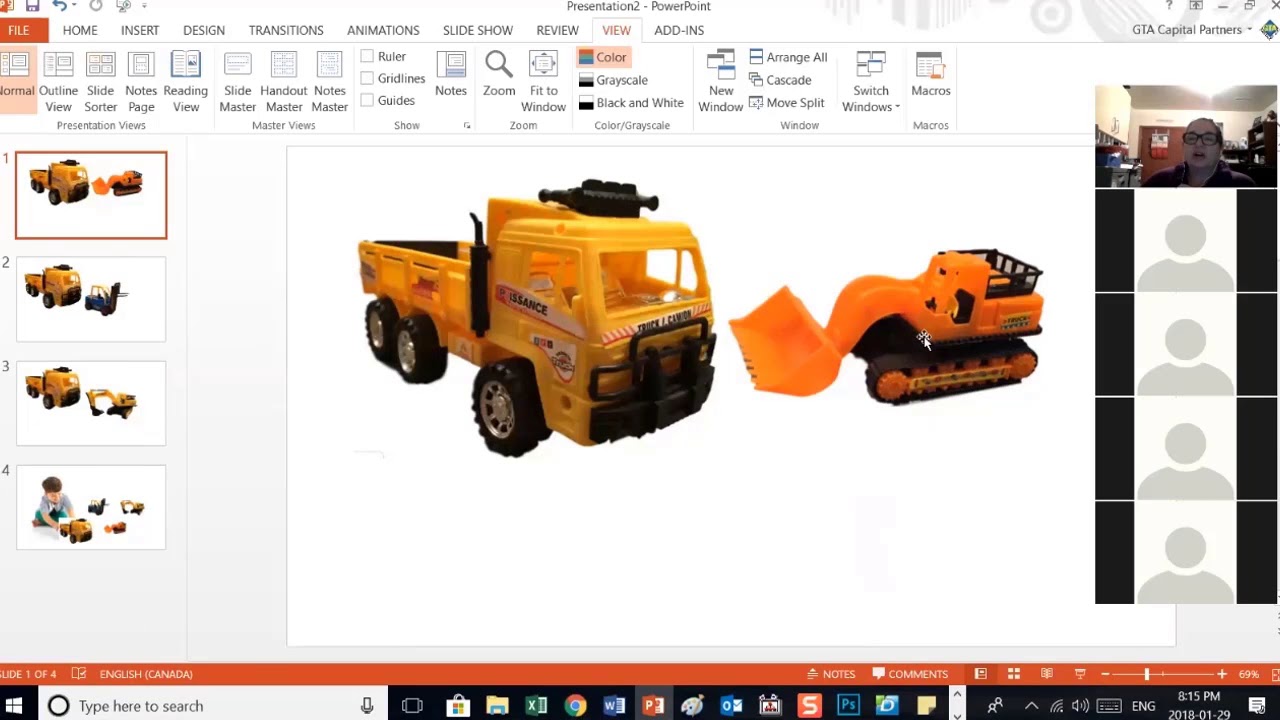Click ENGLISH (CANADA) language indicator
Image resolution: width=1280 pixels, height=720 pixels.
tap(146, 674)
